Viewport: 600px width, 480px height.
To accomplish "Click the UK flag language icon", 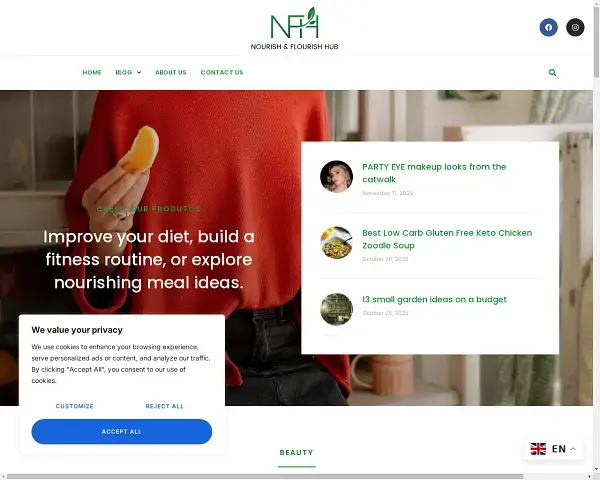I will point(538,449).
